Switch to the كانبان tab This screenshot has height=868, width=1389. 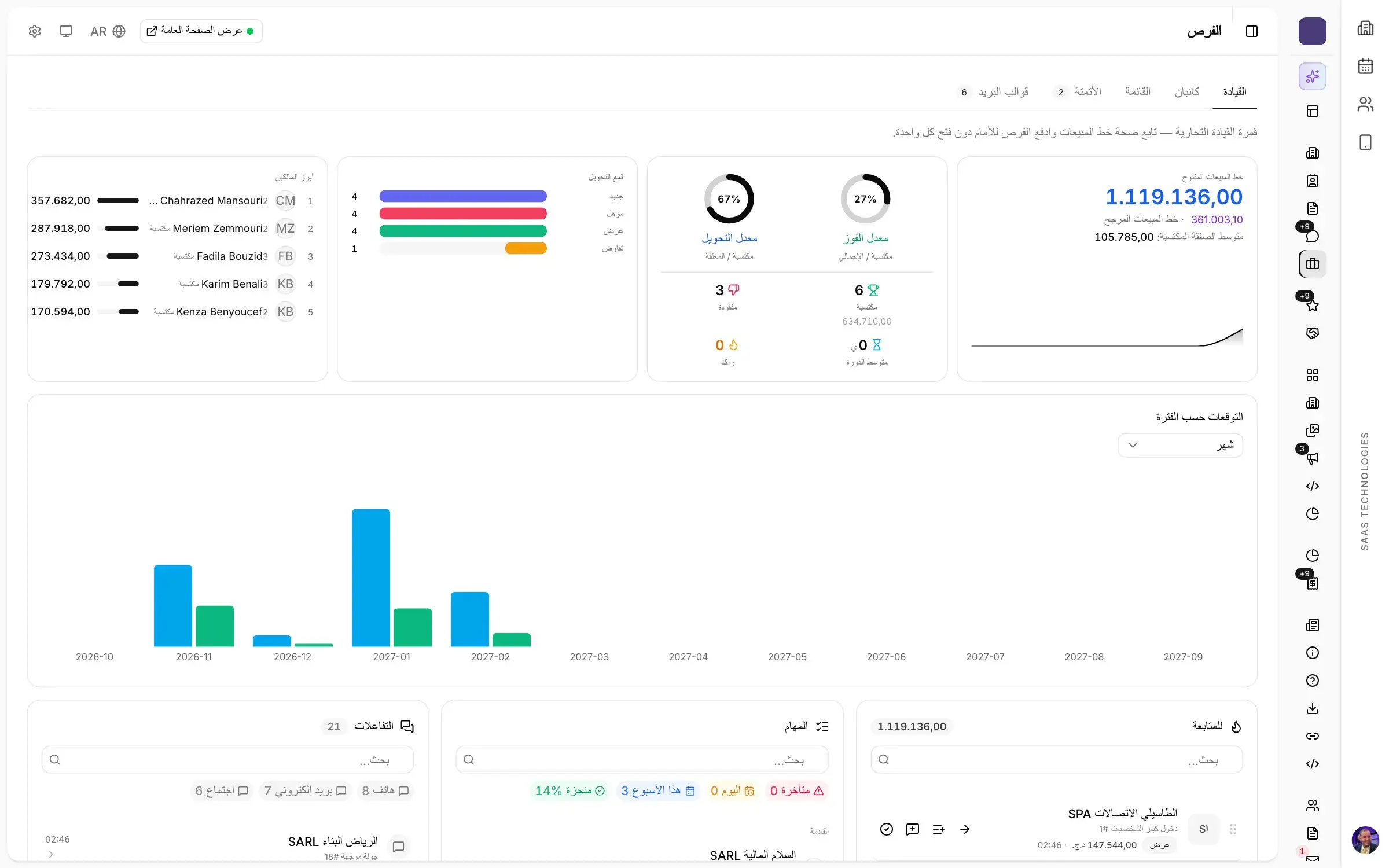[x=1187, y=92]
